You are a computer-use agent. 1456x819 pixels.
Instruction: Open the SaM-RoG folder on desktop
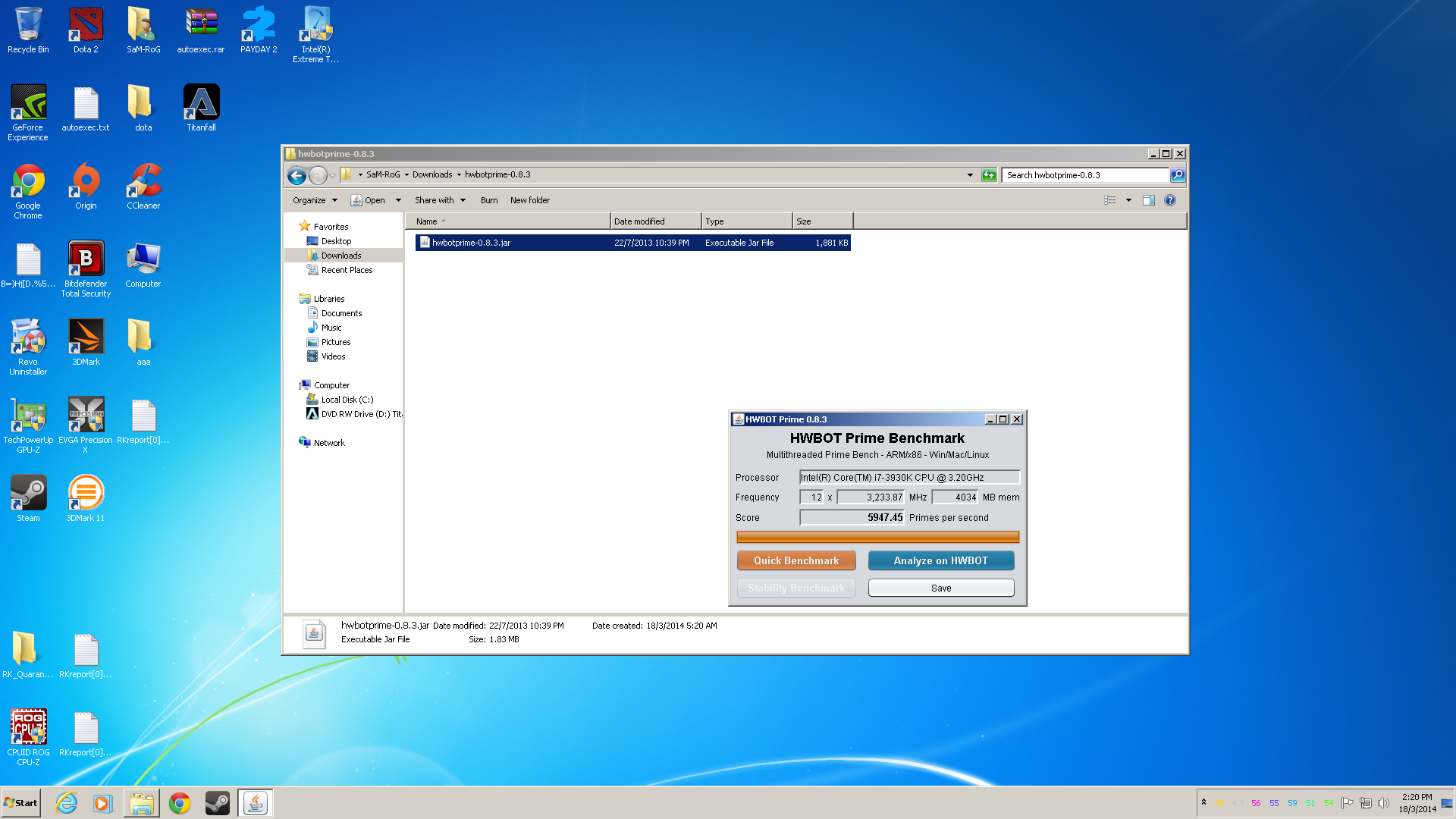pyautogui.click(x=143, y=30)
